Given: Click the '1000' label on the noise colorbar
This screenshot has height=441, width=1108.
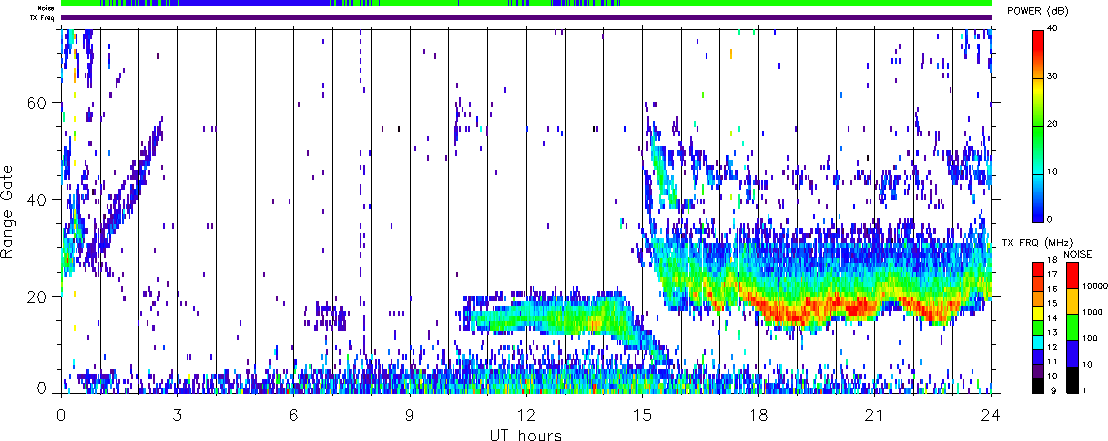Looking at the screenshot, I should click(x=1090, y=314).
